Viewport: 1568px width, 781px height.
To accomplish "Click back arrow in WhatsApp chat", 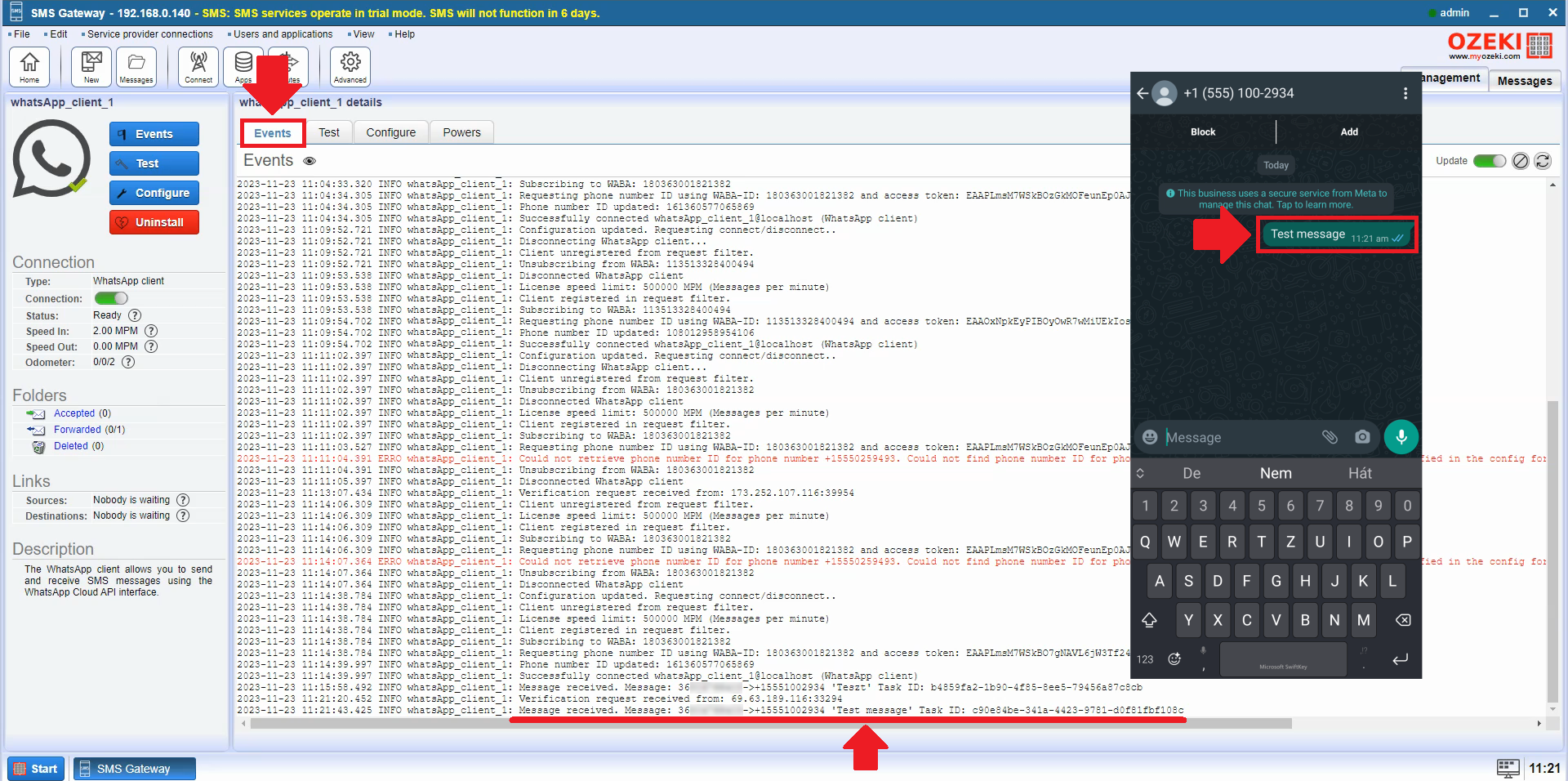I will pyautogui.click(x=1143, y=93).
